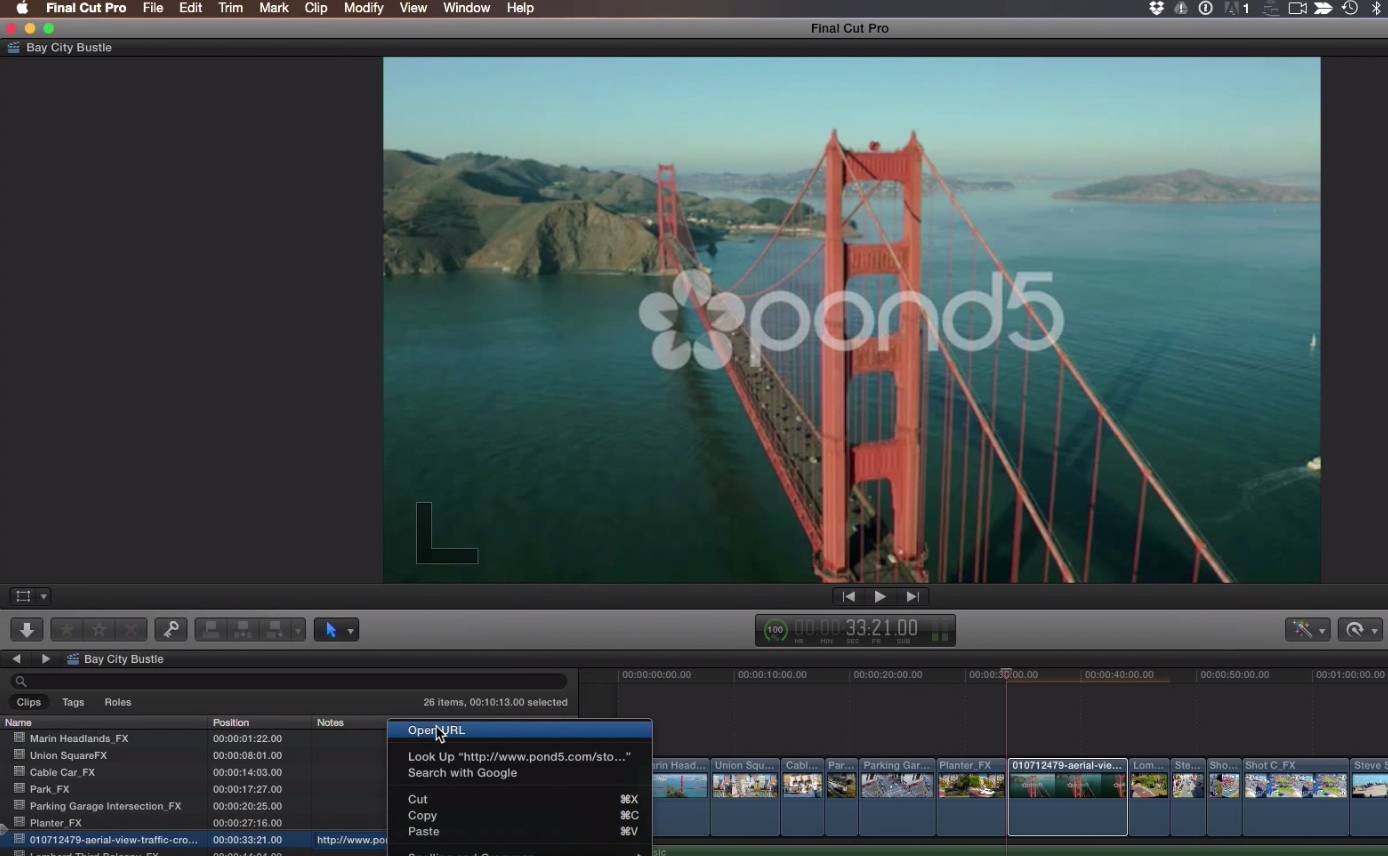Select the 010712479-aerial-view clip in timeline

1067,796
